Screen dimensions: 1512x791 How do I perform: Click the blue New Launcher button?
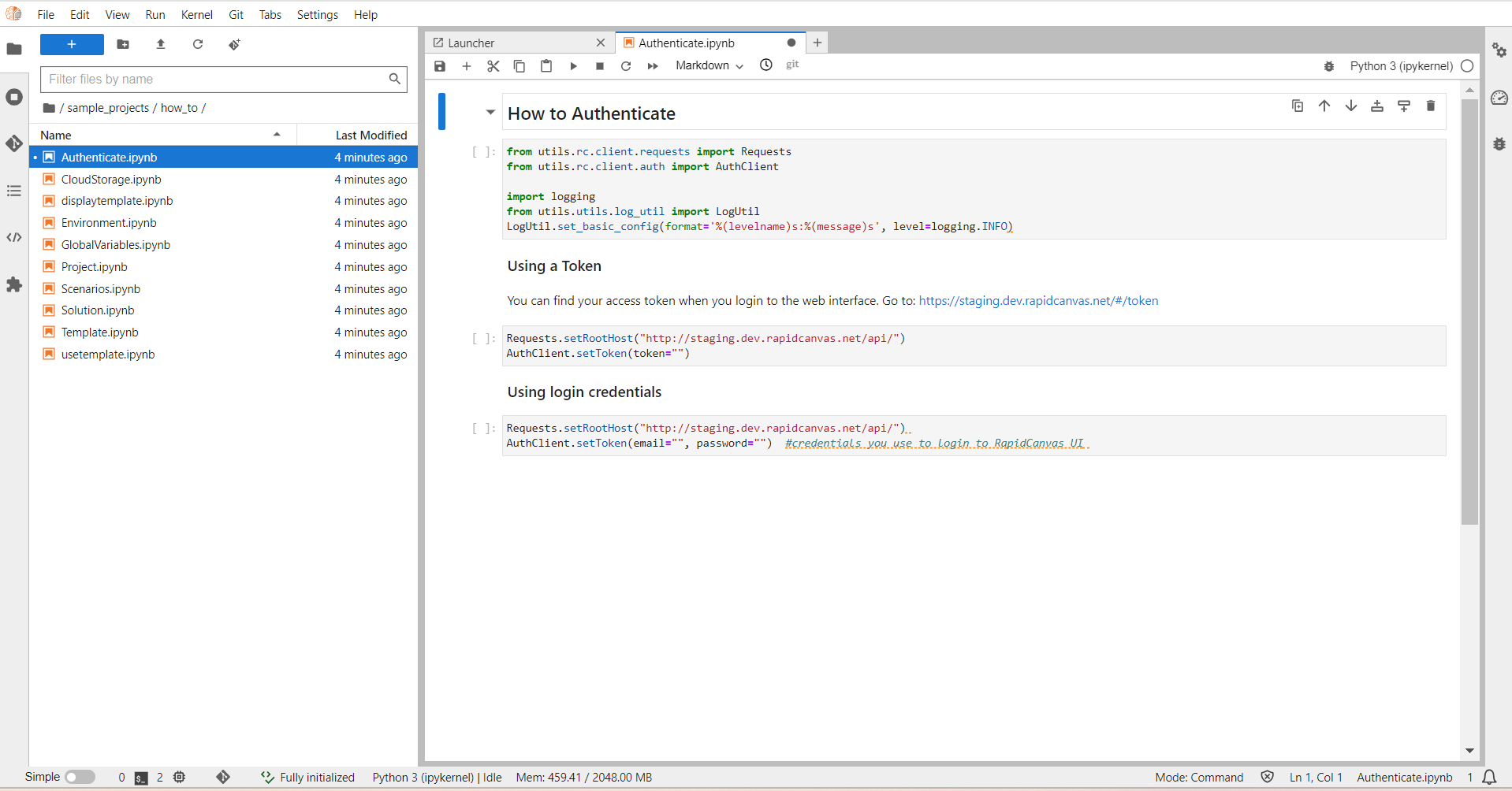(x=72, y=45)
